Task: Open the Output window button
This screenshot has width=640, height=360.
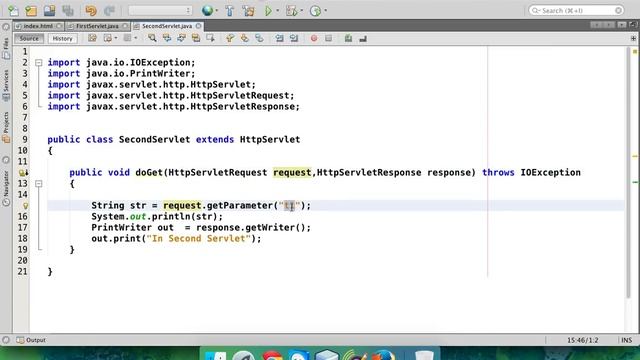Action: 31,340
